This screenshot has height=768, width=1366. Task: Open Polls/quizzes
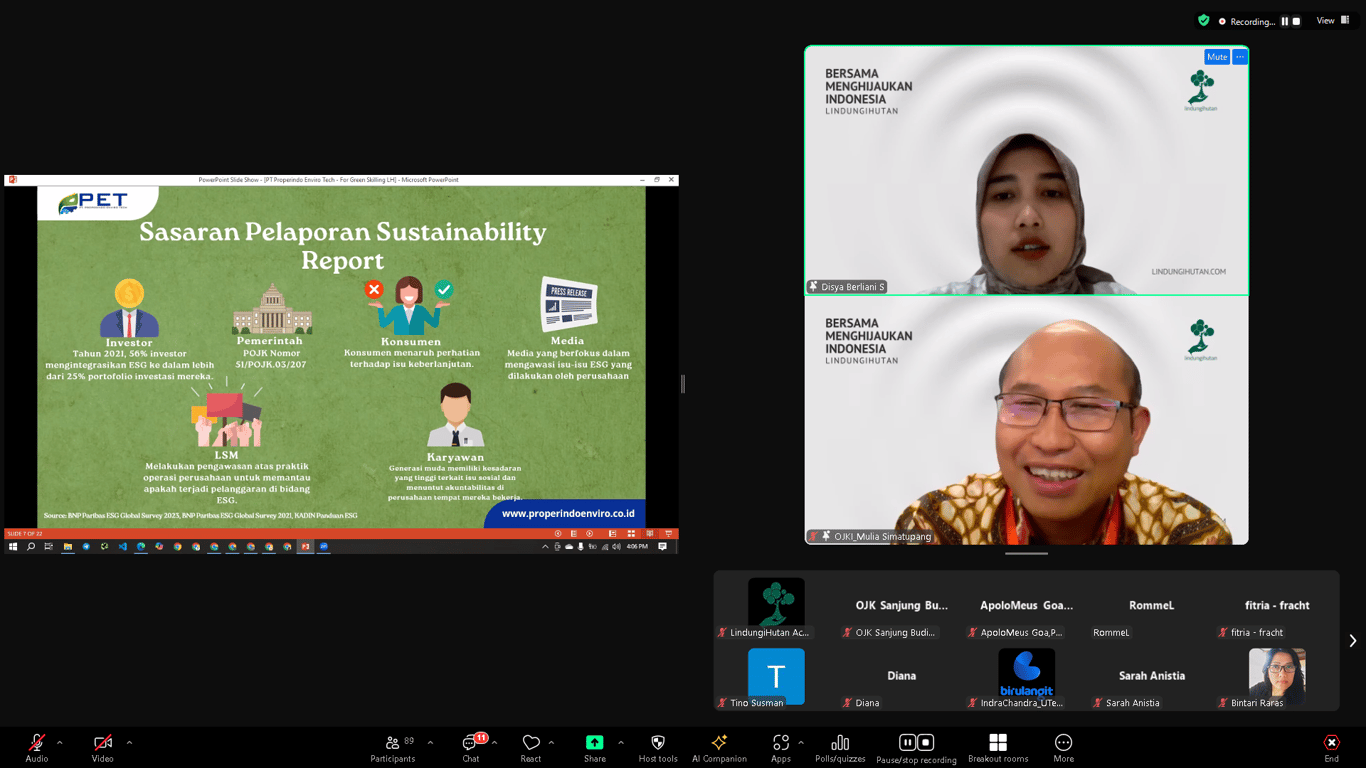point(840,747)
